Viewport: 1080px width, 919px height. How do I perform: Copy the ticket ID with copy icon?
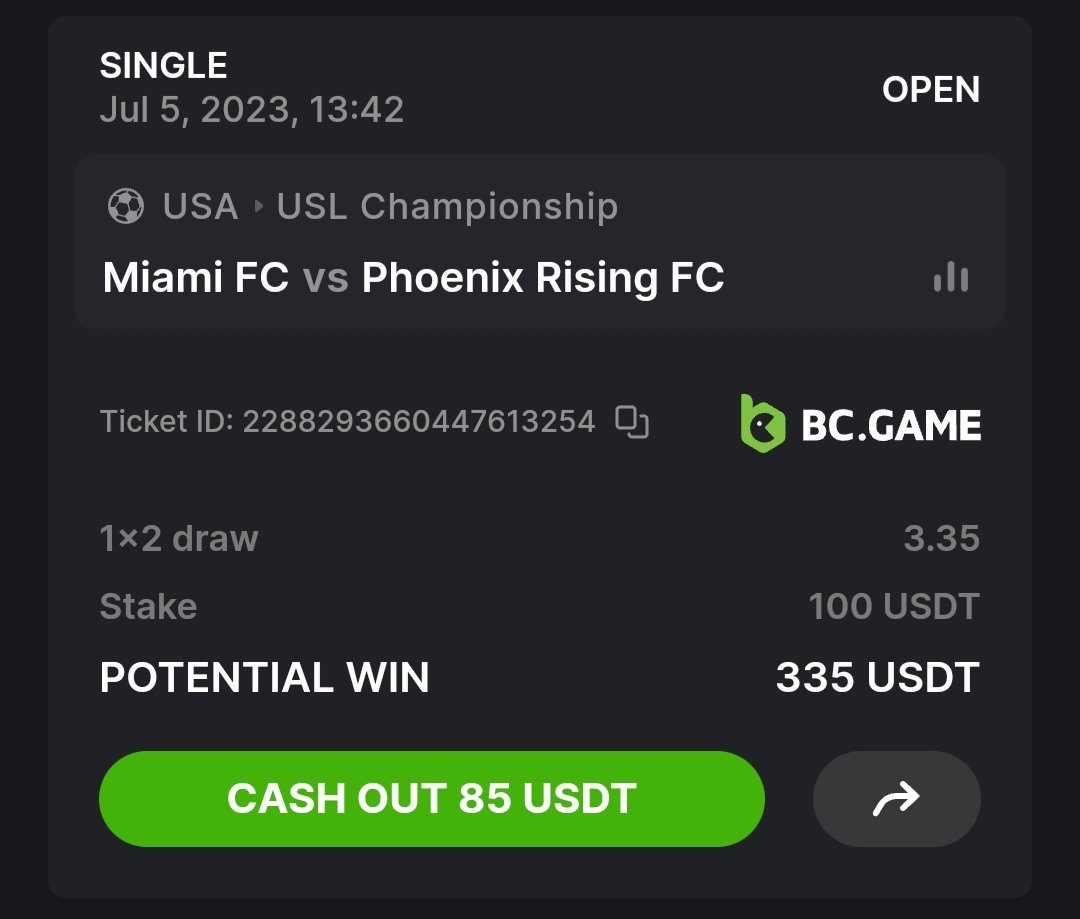[632, 422]
